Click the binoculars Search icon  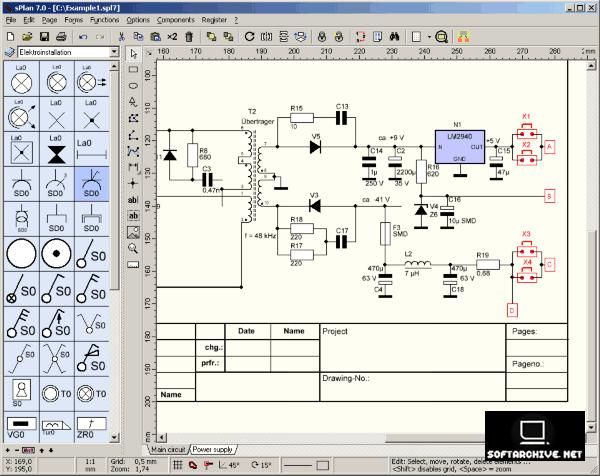coord(394,37)
